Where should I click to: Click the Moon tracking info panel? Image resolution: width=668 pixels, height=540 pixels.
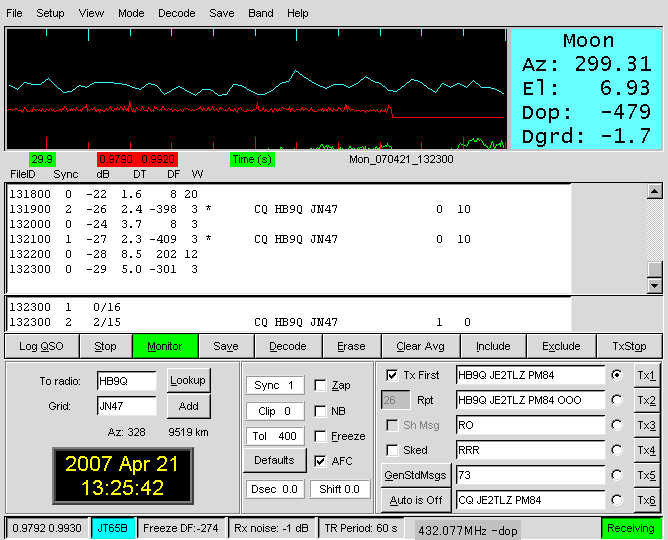(x=587, y=89)
